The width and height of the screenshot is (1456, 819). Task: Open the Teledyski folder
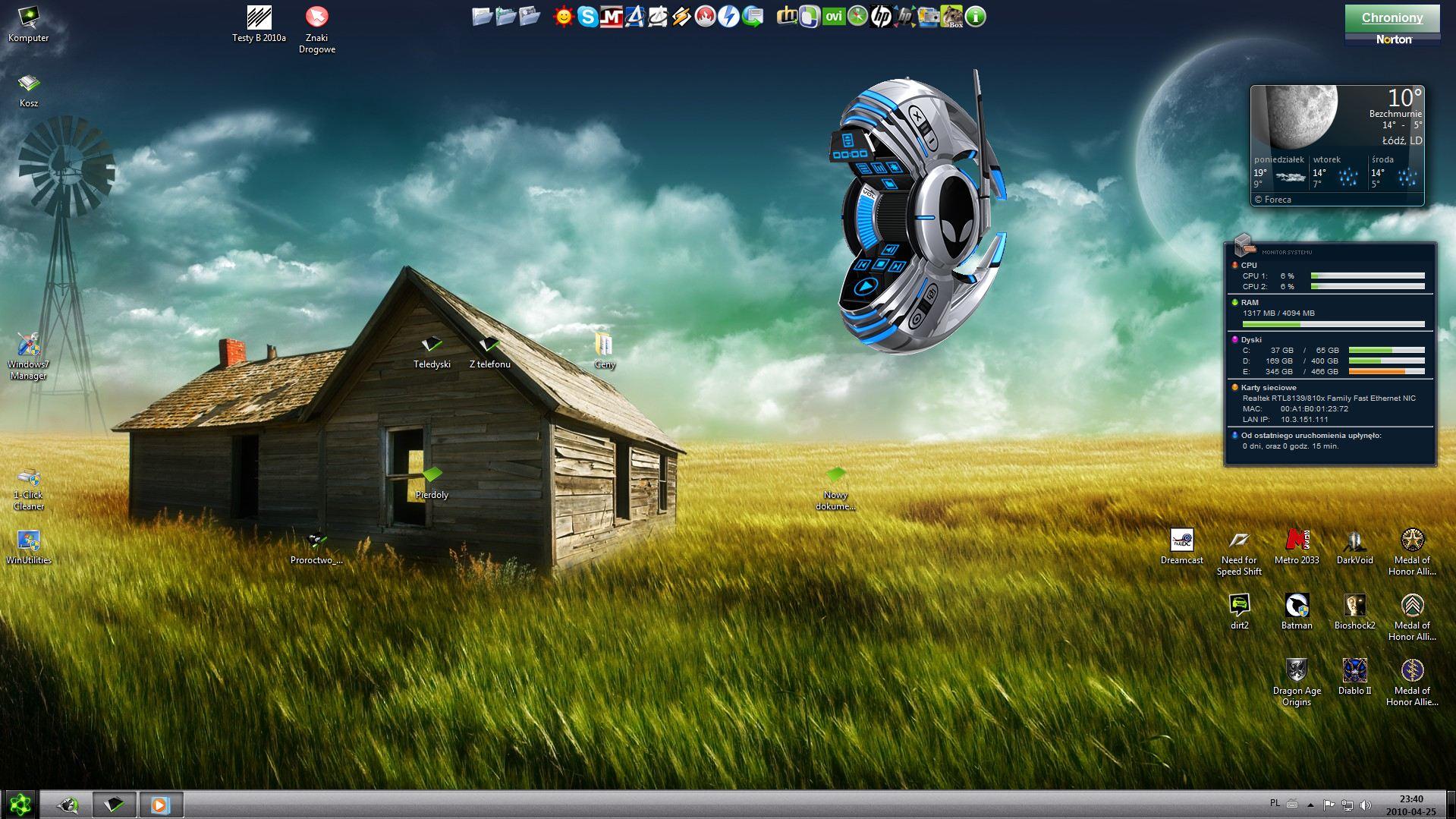click(432, 352)
